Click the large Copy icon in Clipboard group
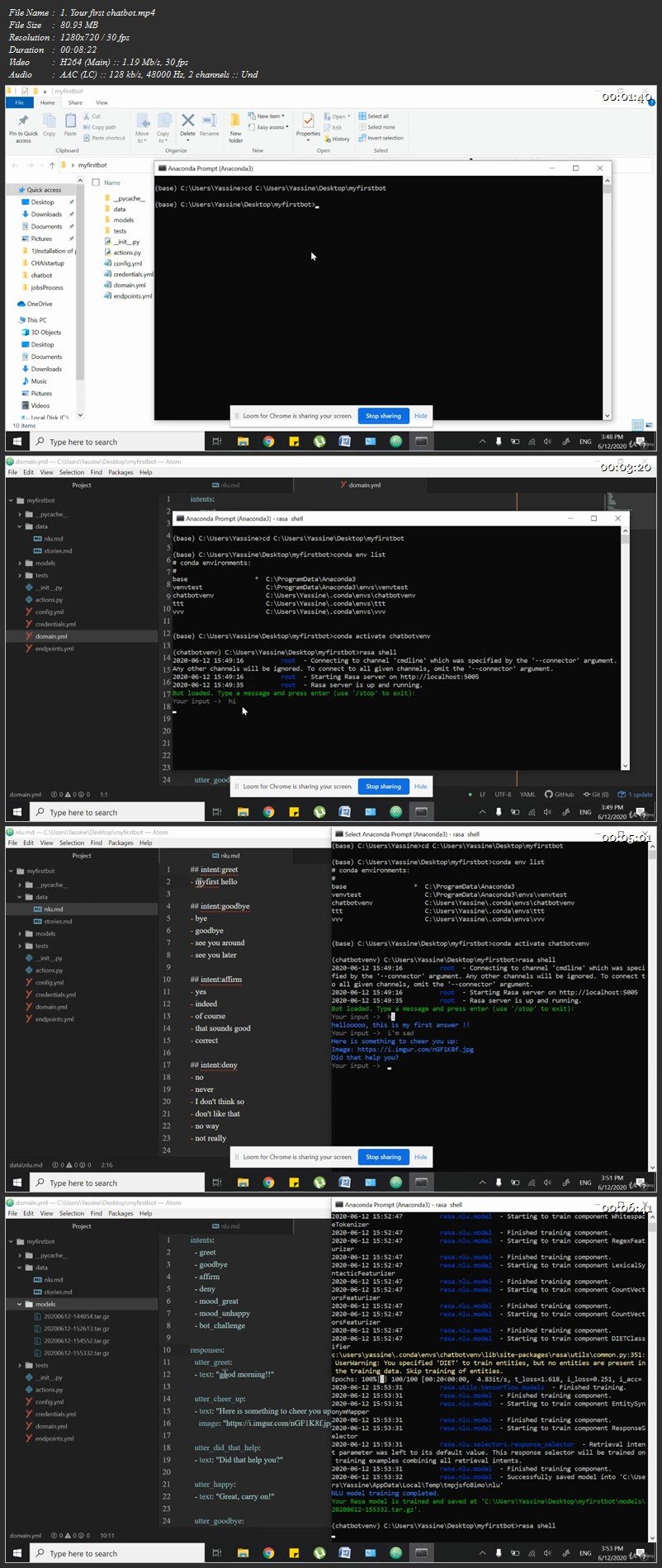Viewport: 662px width, 1568px height. [x=50, y=125]
